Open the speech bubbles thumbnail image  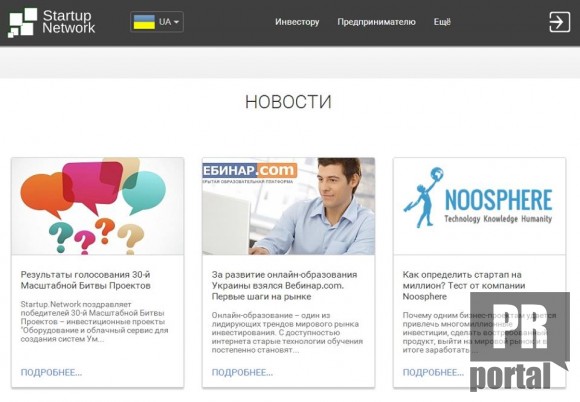[98, 206]
